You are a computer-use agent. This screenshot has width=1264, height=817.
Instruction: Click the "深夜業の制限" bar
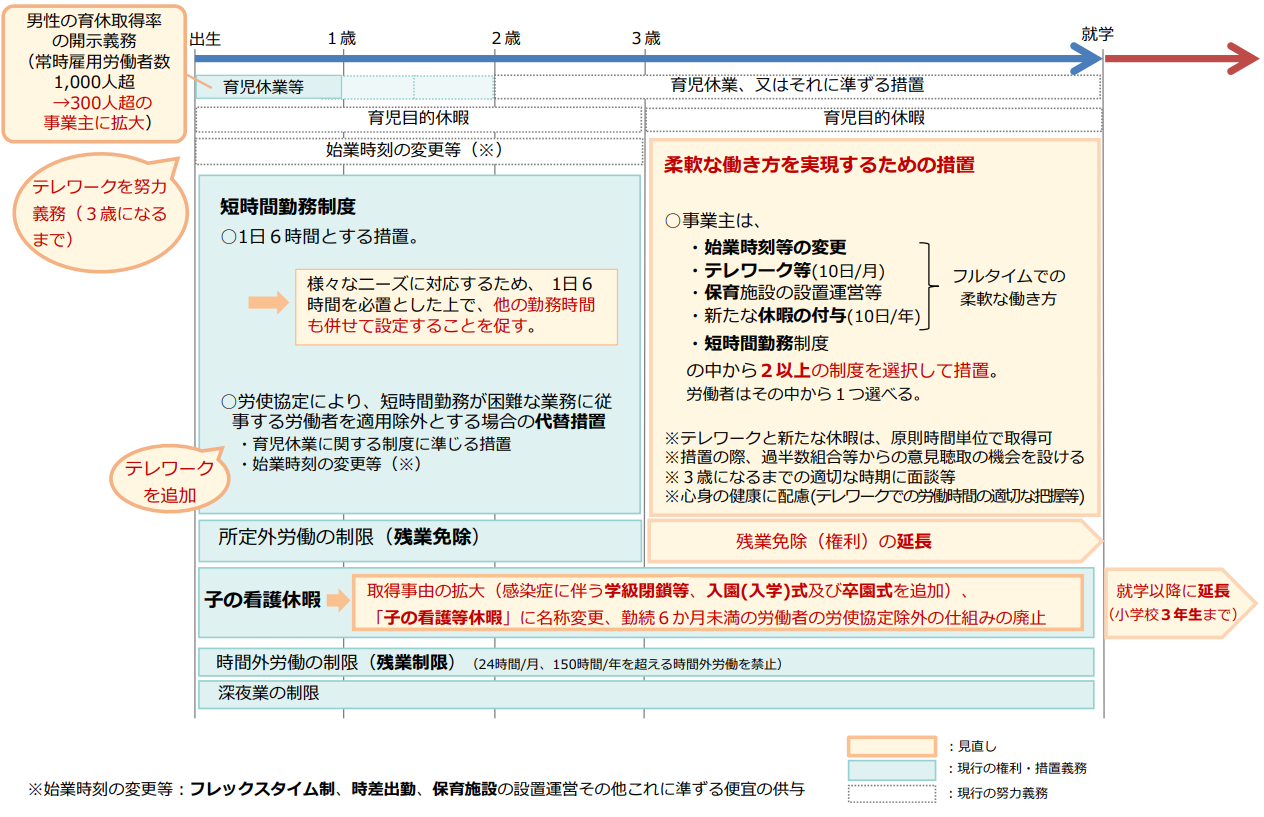click(645, 694)
